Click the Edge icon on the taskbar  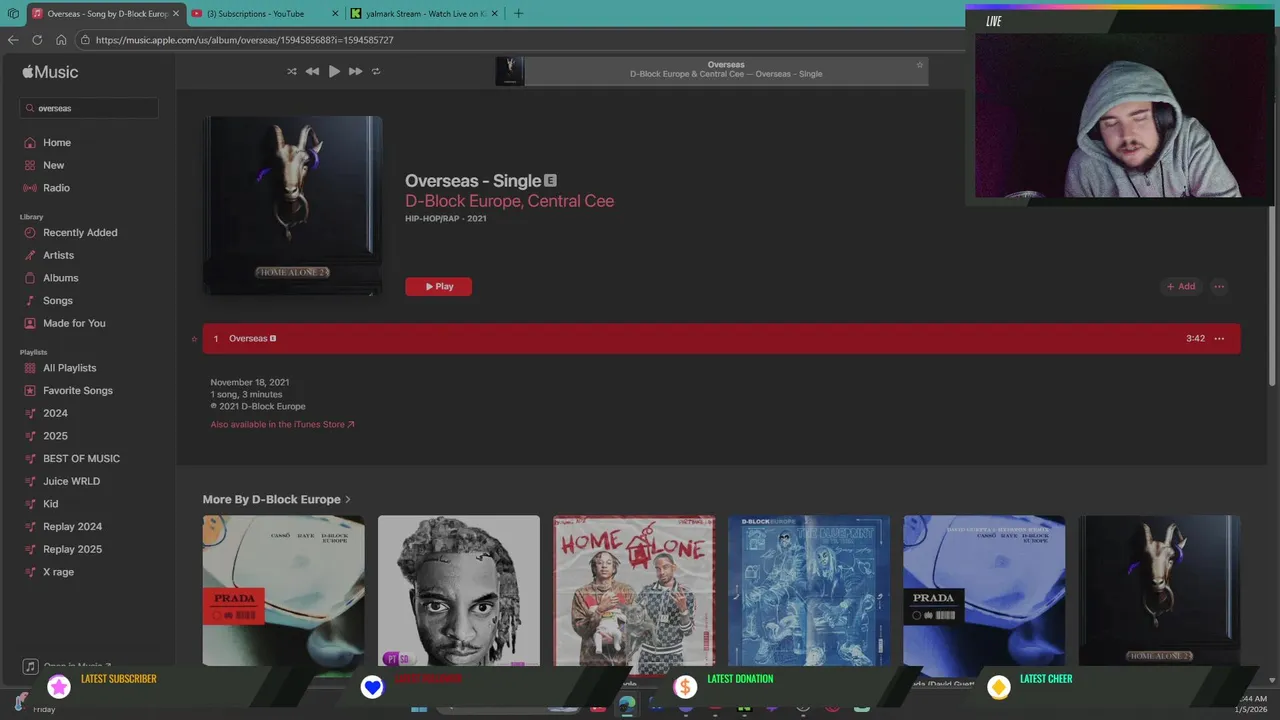pos(627,704)
